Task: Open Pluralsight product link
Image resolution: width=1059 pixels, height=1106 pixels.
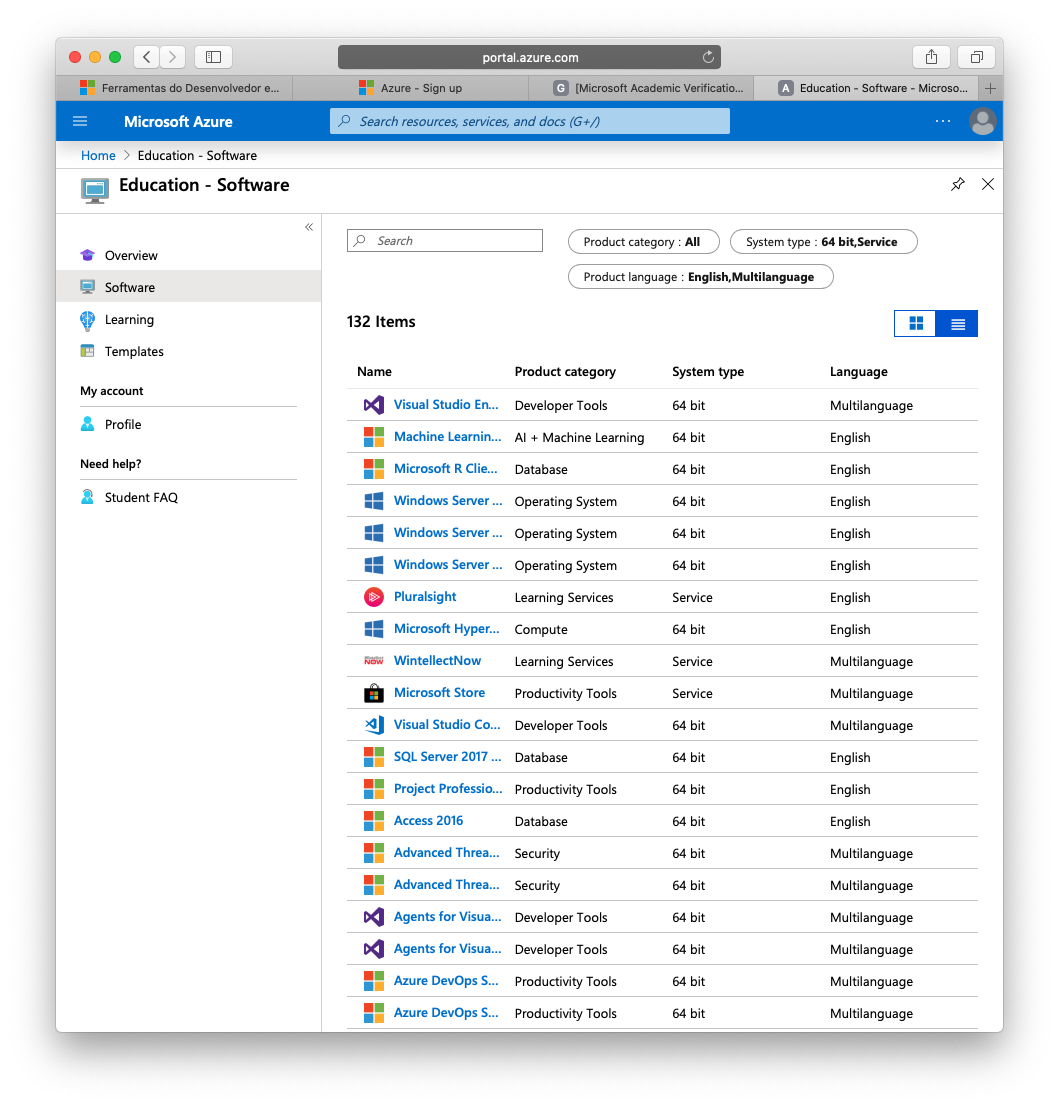Action: [425, 597]
